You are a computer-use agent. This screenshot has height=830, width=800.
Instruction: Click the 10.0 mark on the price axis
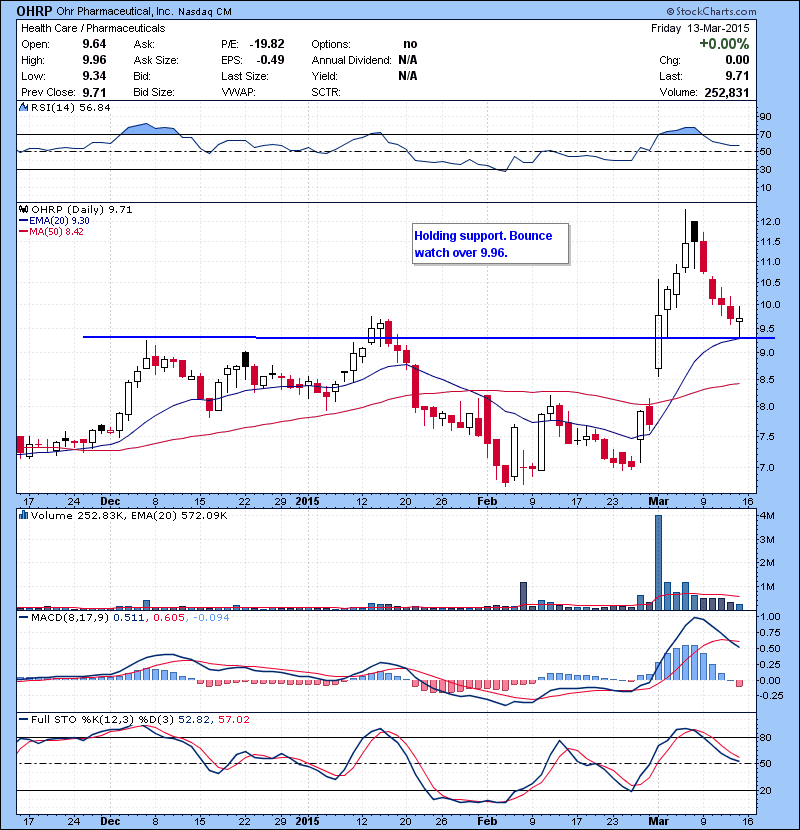pos(770,304)
